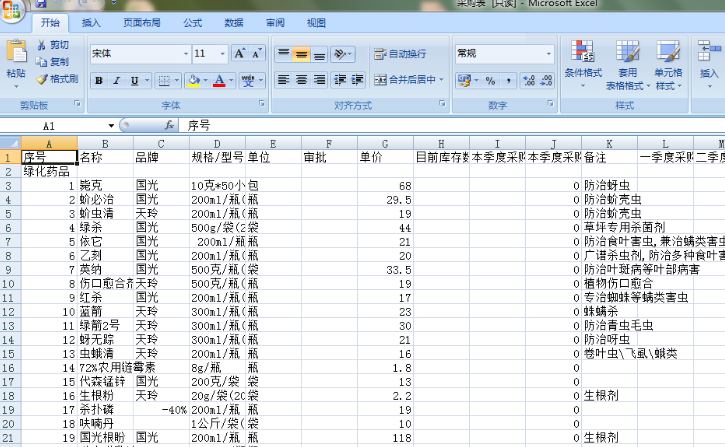
Task: Center text horizontally
Action: point(301,80)
